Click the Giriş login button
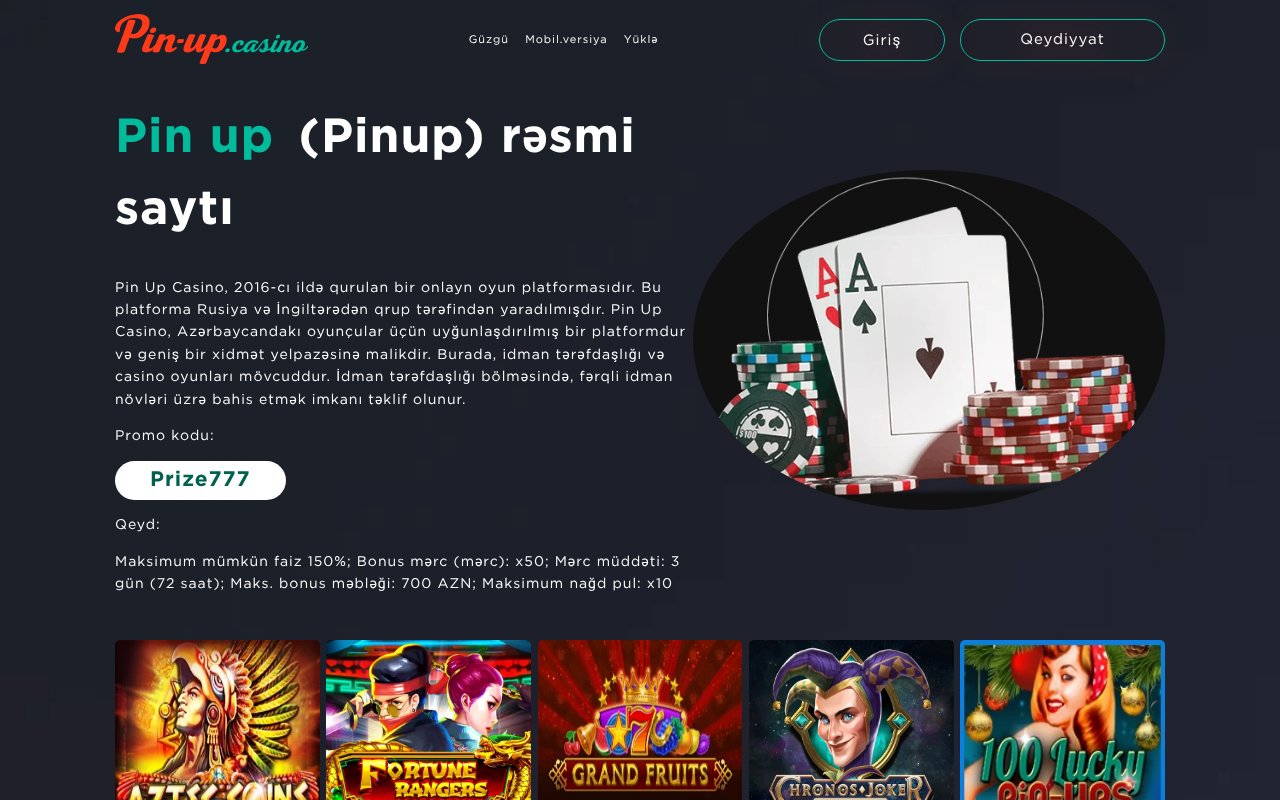 pos(882,40)
